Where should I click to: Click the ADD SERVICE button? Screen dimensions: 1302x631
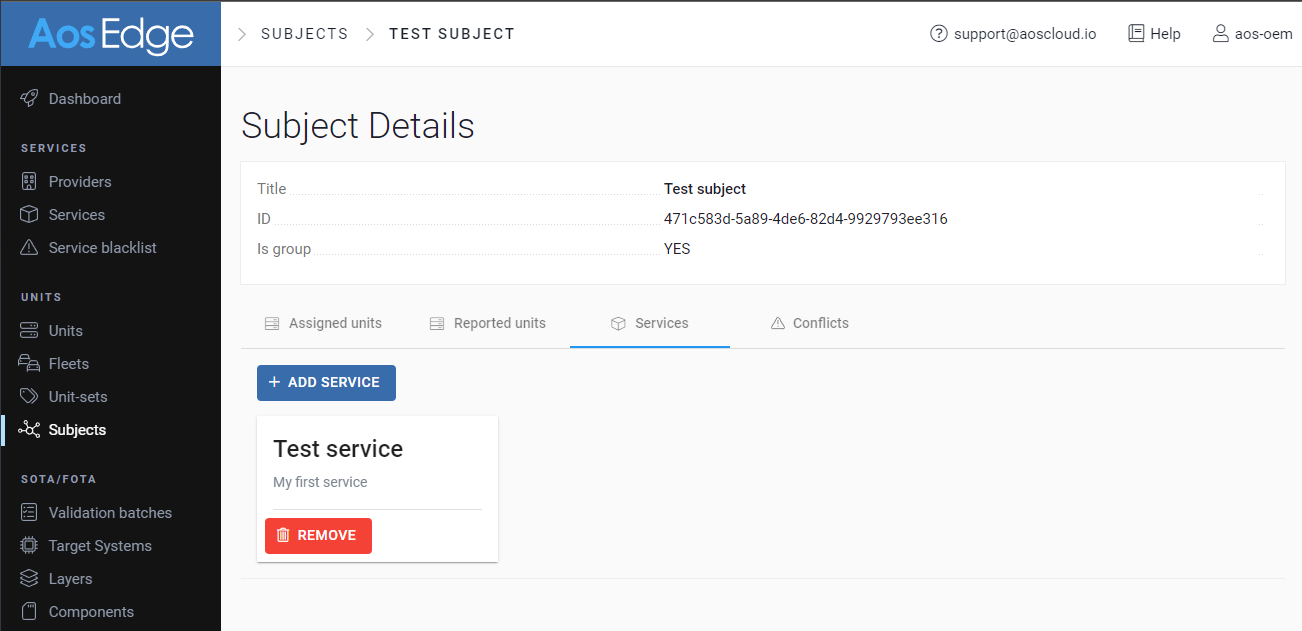(x=326, y=382)
